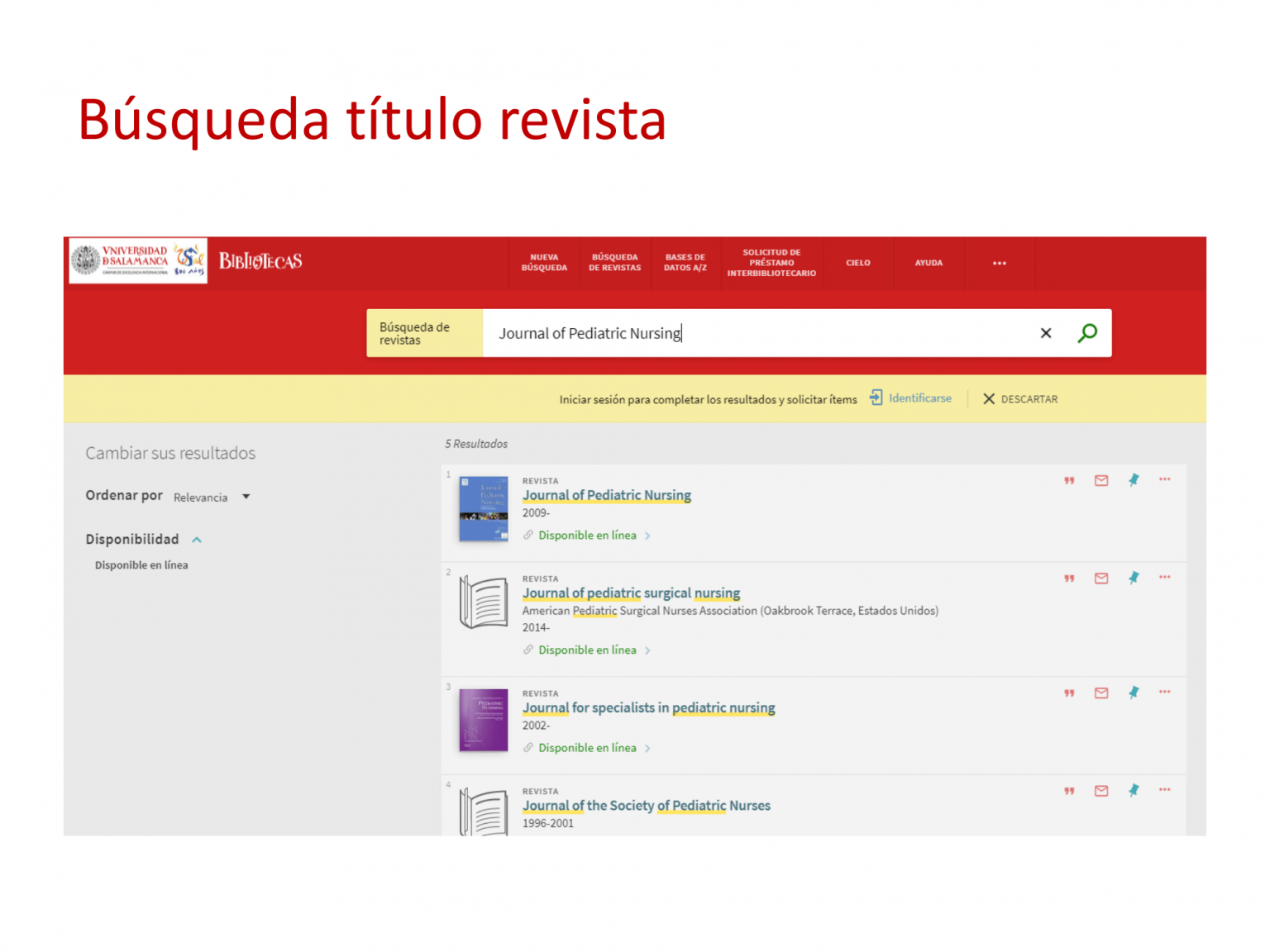Click the purple cover thumbnail of third result

(x=484, y=720)
